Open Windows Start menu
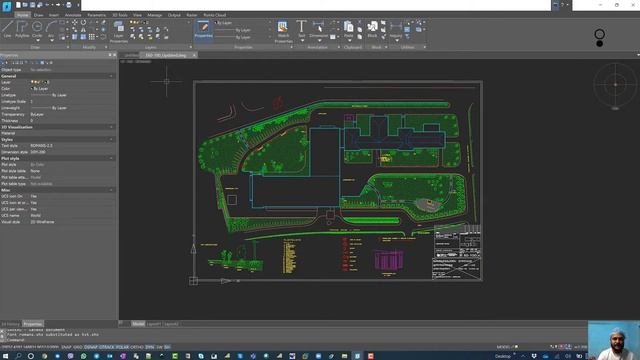 coord(6,356)
